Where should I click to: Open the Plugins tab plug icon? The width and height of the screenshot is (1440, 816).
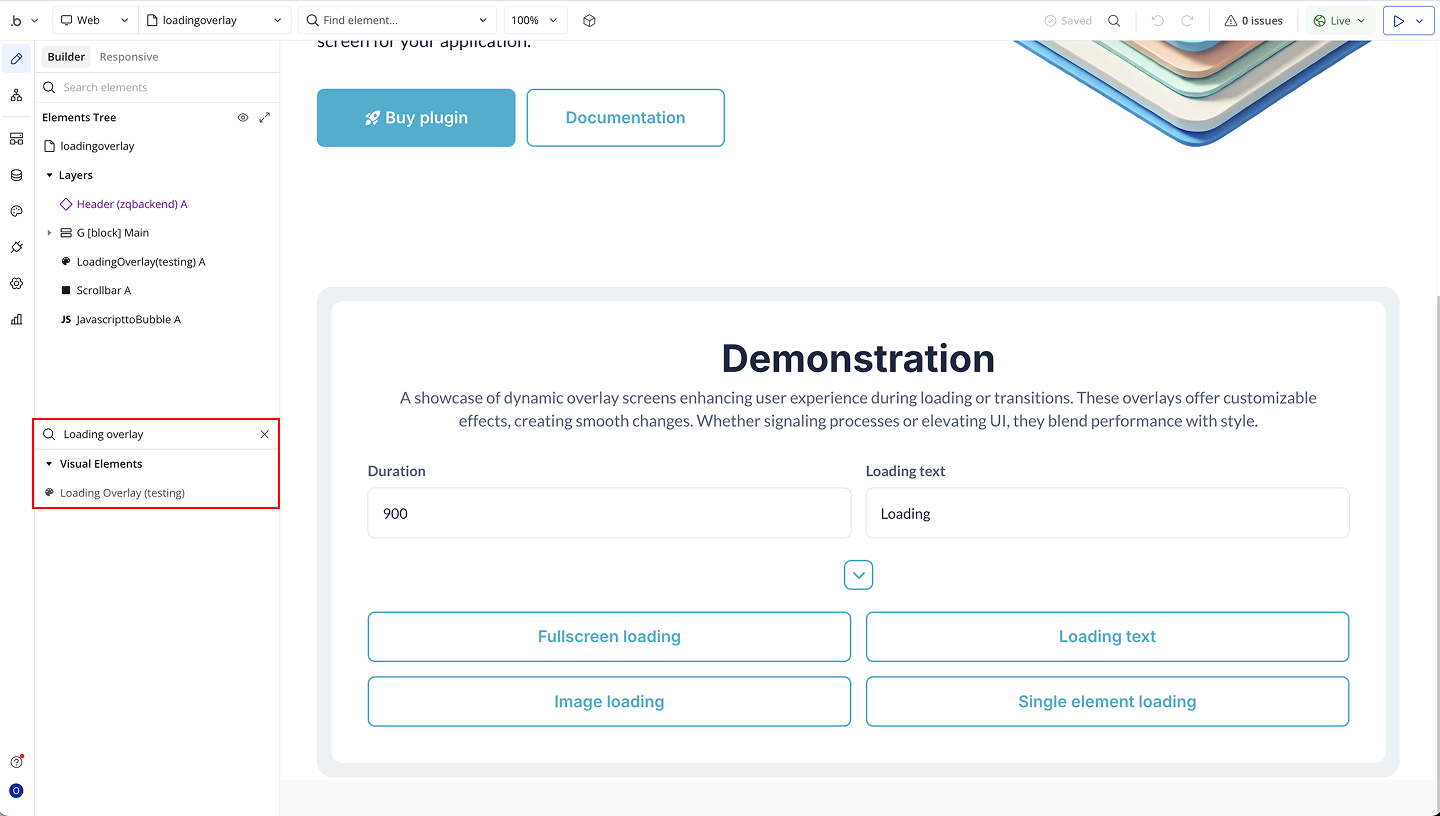tap(16, 247)
